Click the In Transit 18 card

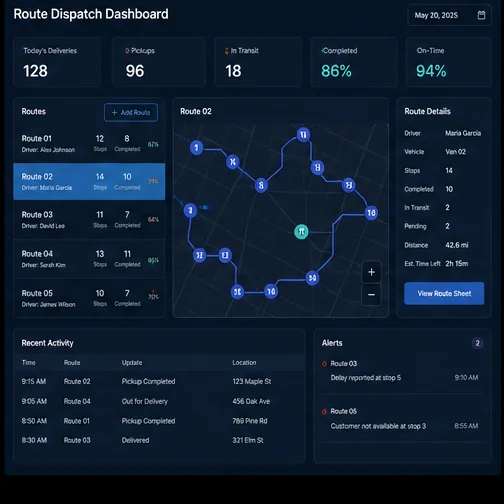click(258, 62)
